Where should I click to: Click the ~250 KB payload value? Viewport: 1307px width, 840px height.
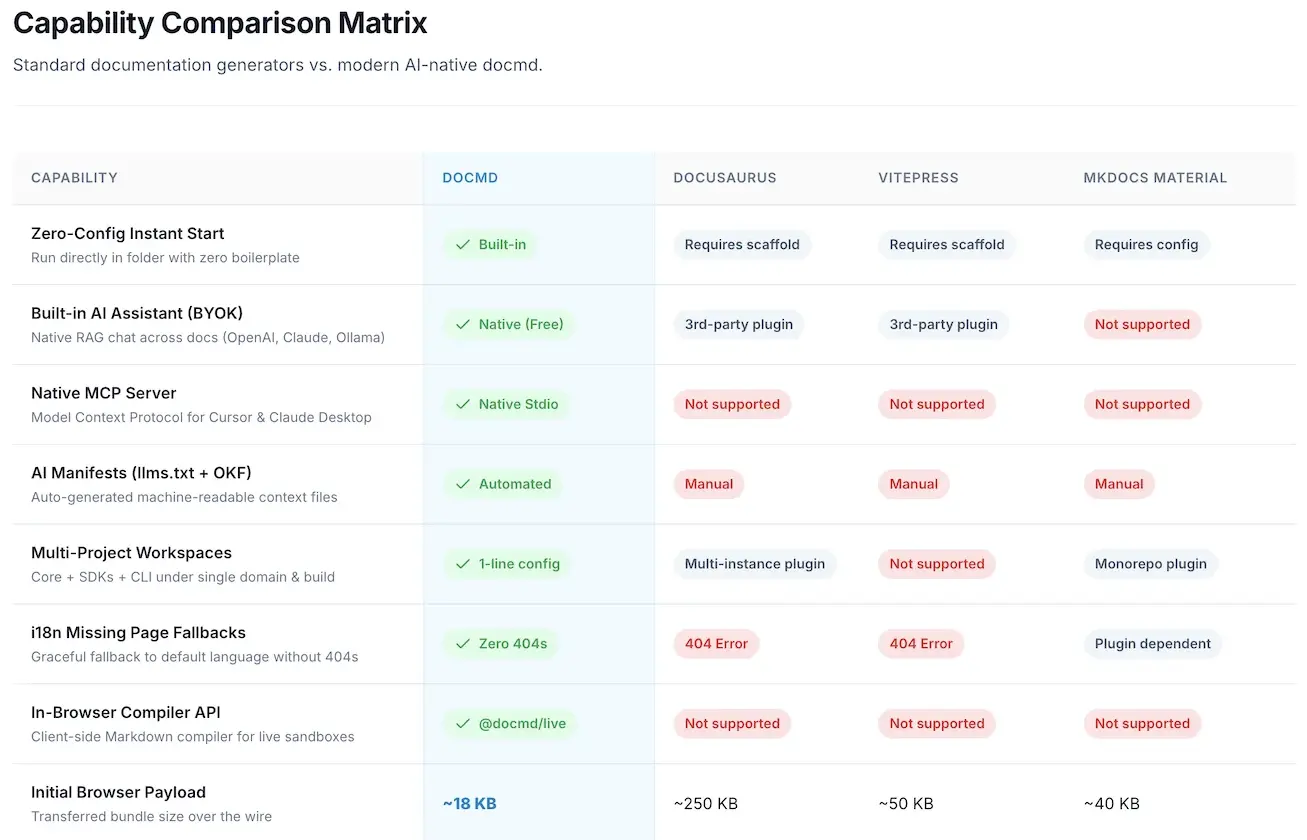click(x=706, y=804)
